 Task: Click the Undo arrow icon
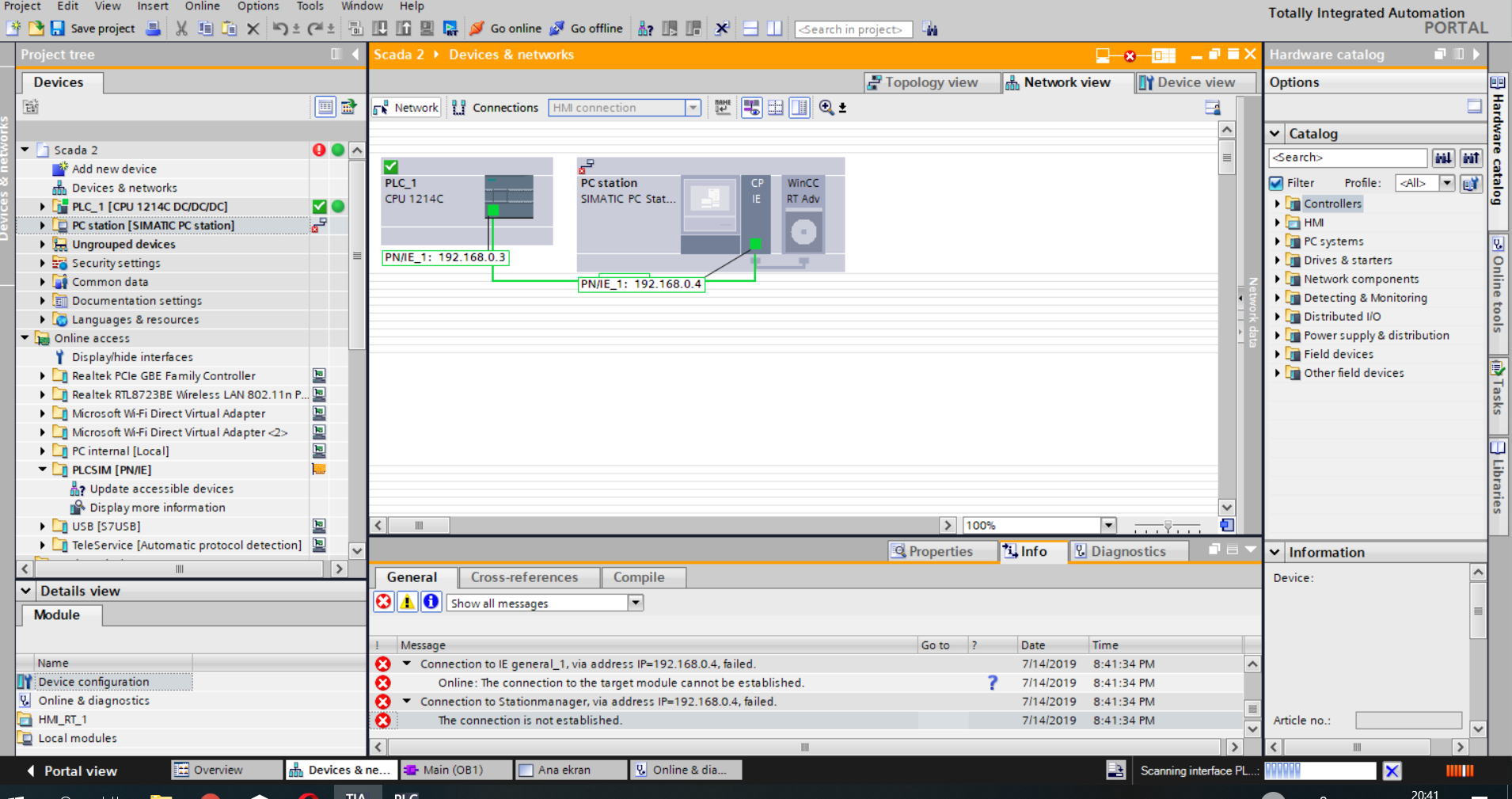point(279,29)
